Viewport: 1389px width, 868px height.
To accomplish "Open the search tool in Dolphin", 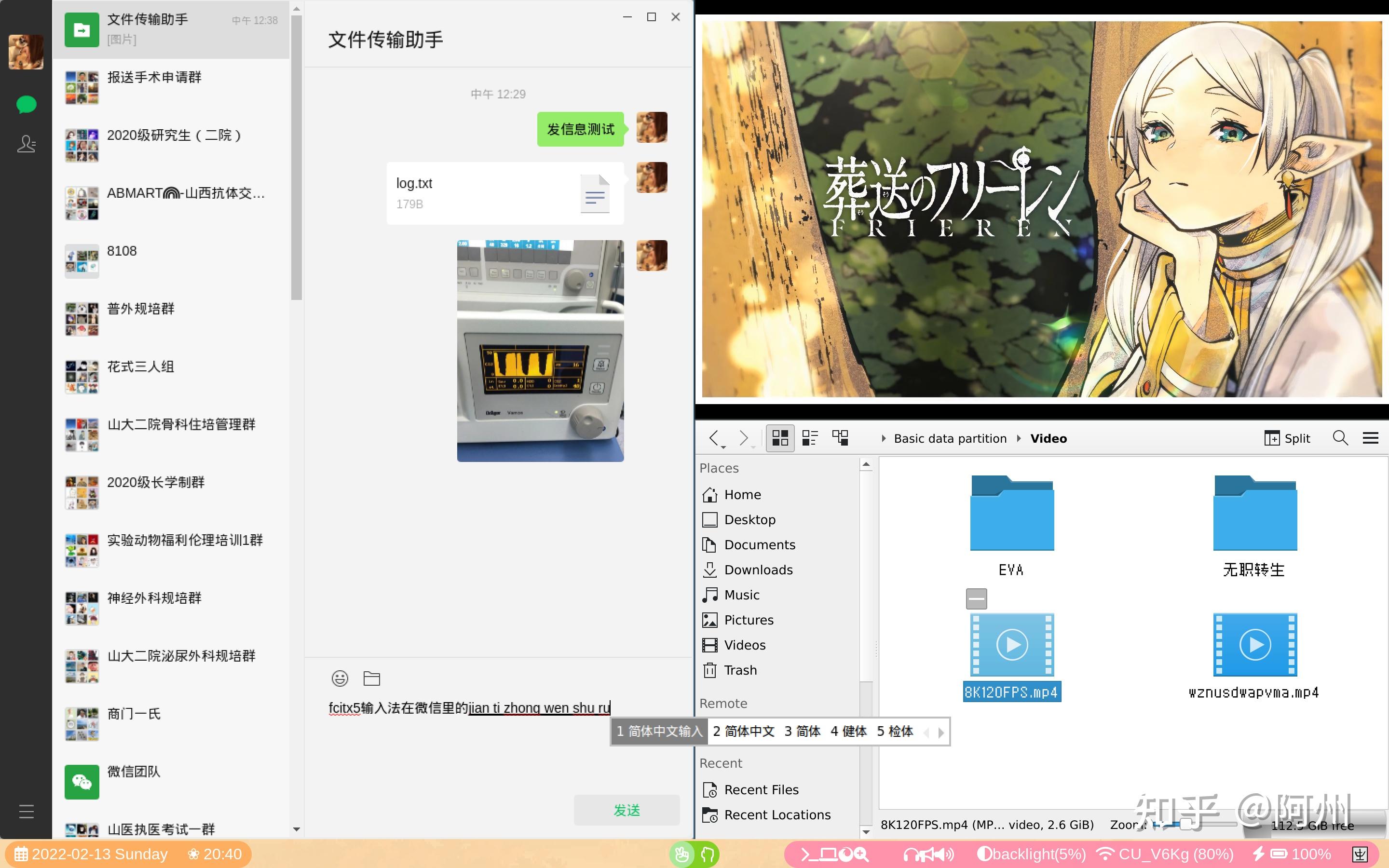I will (x=1340, y=437).
